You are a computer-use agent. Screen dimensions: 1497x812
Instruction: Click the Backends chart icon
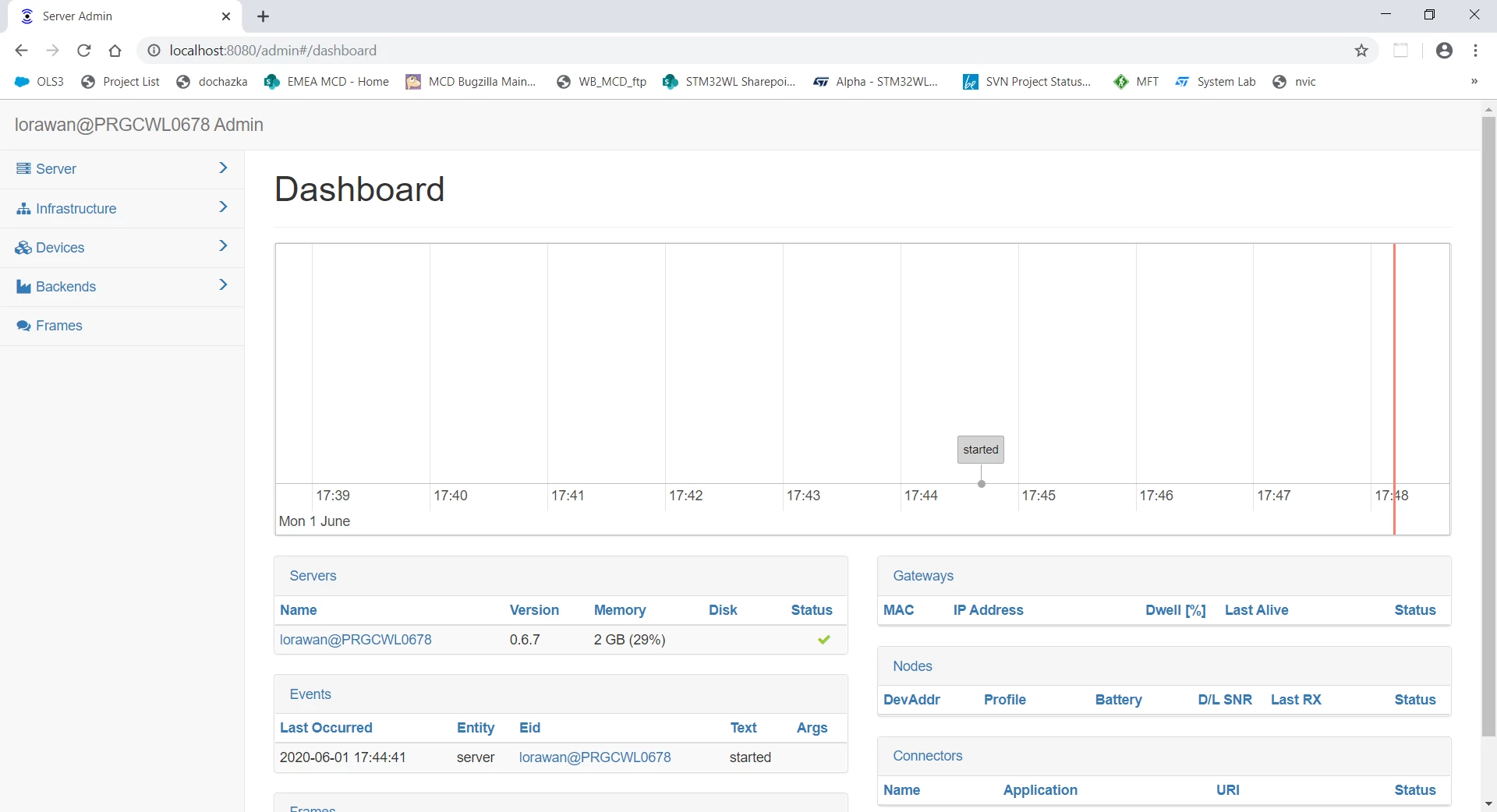[23, 287]
